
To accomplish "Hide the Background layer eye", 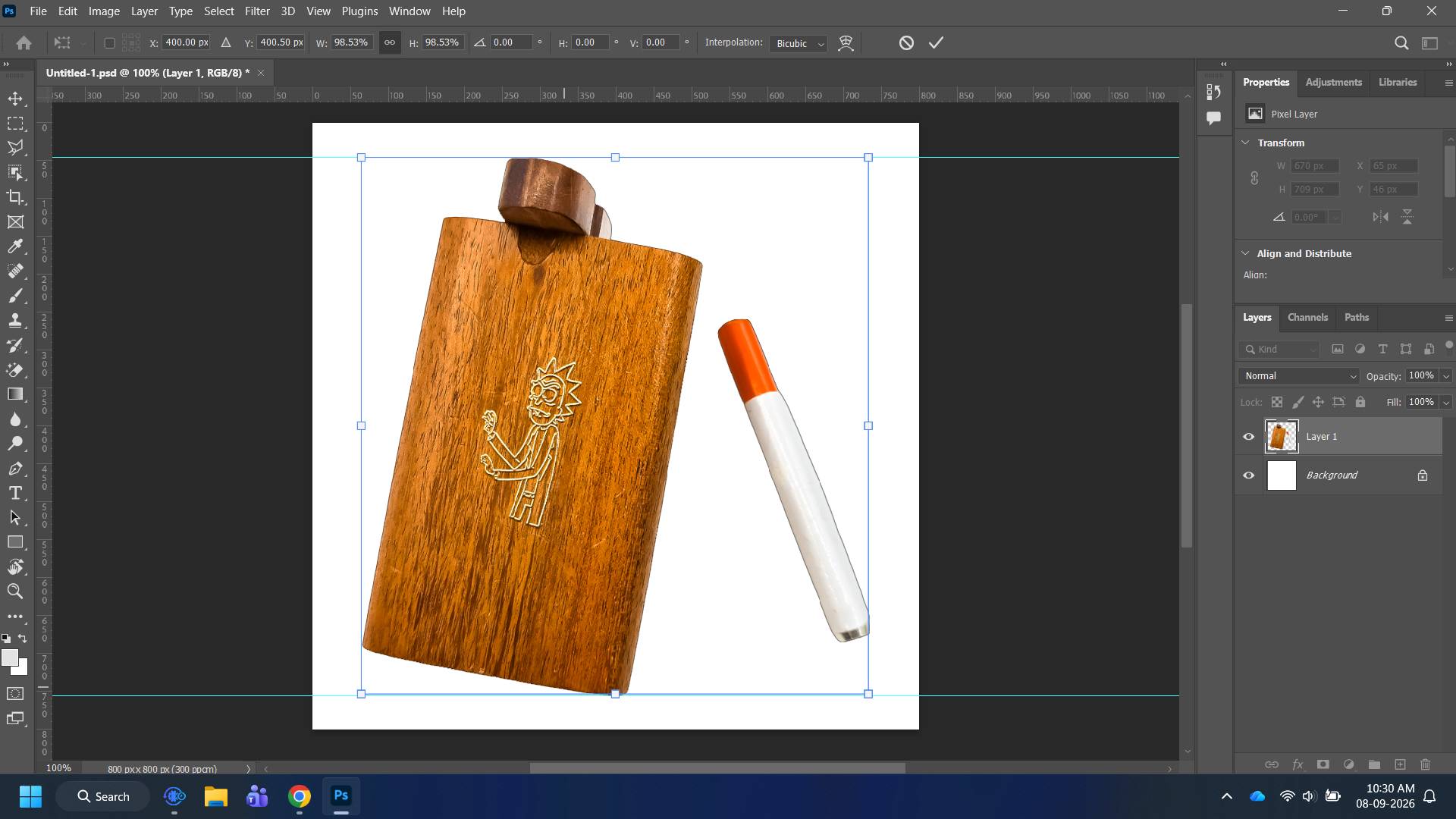I will click(1248, 475).
